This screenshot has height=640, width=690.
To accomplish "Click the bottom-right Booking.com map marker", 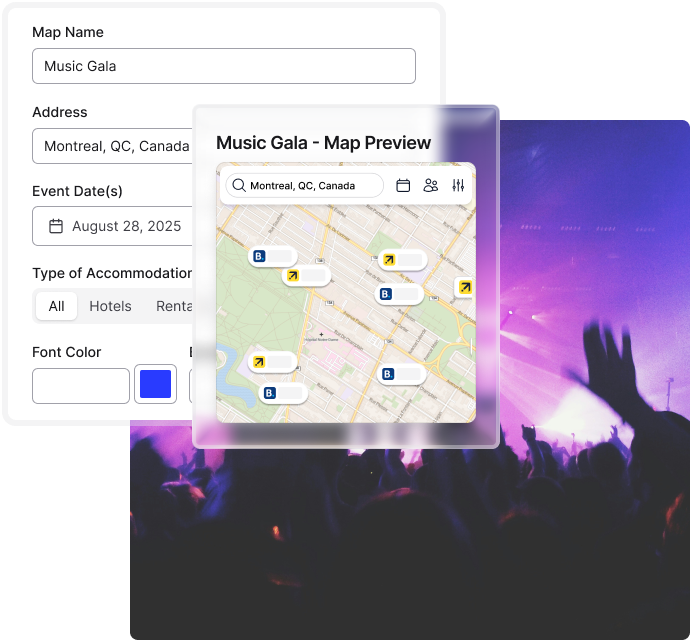I will pos(401,374).
